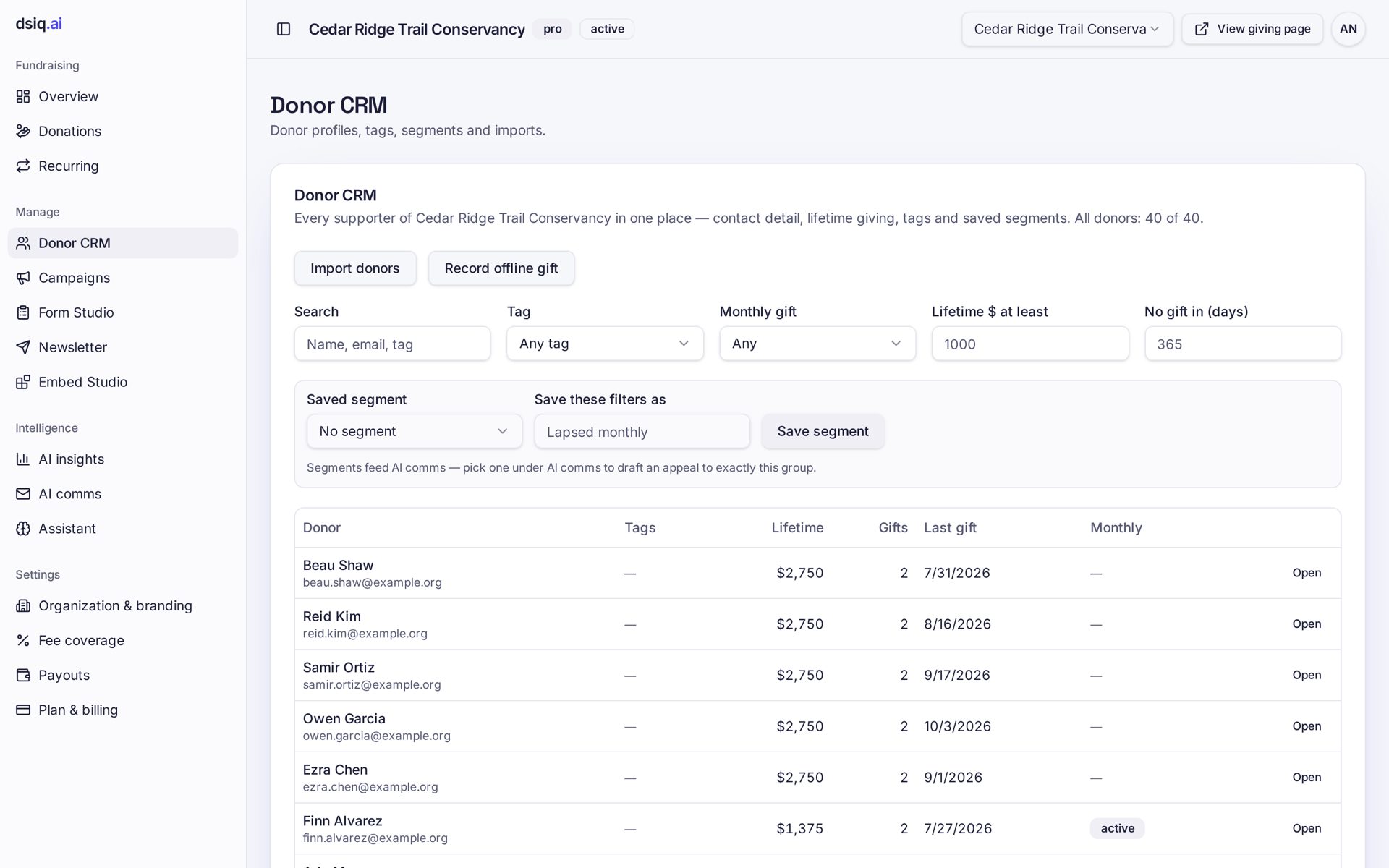
Task: Open the Saved segment dropdown
Action: click(414, 431)
